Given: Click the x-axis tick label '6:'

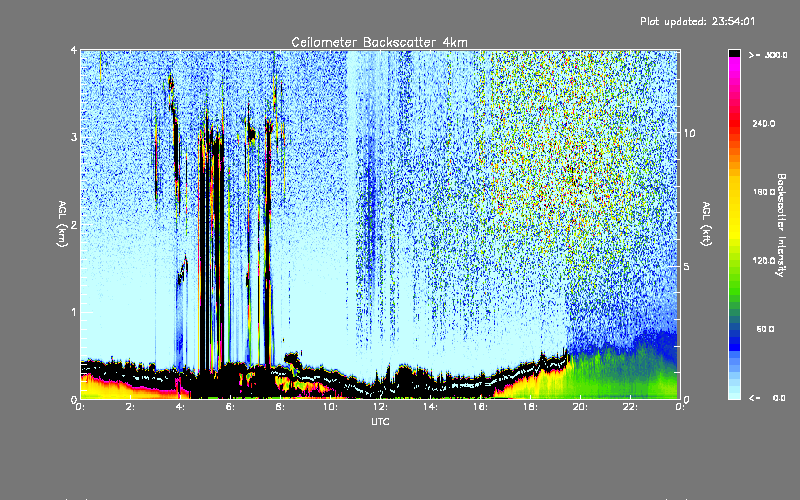Looking at the screenshot, I should point(231,407).
